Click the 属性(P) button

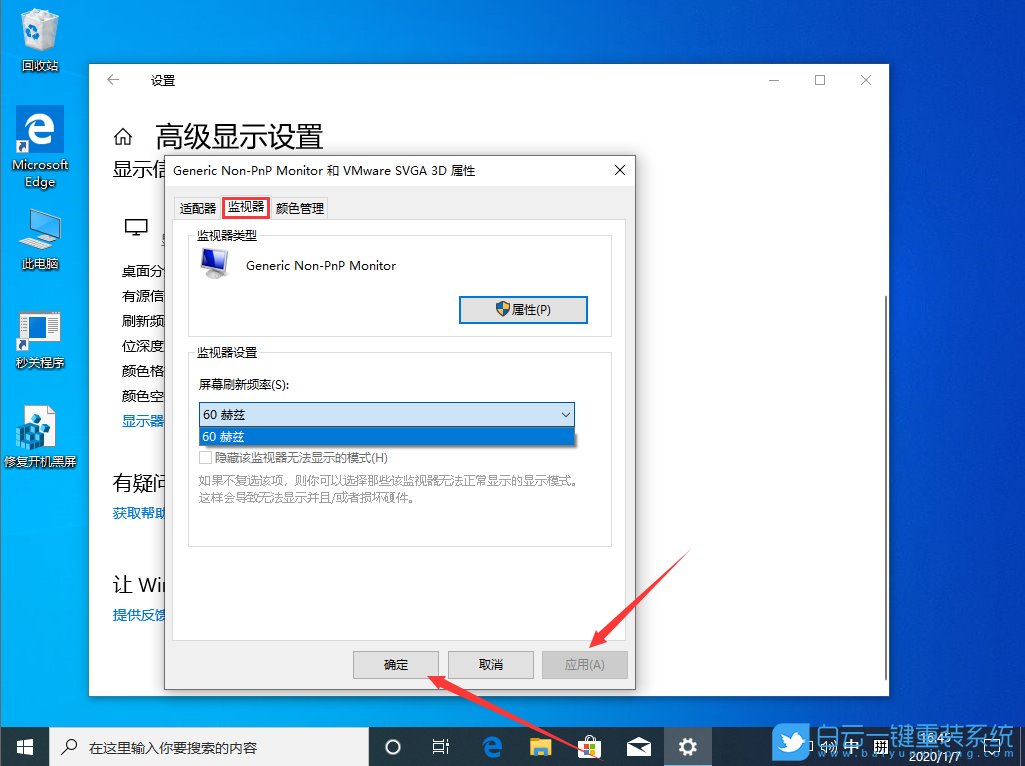tap(523, 310)
